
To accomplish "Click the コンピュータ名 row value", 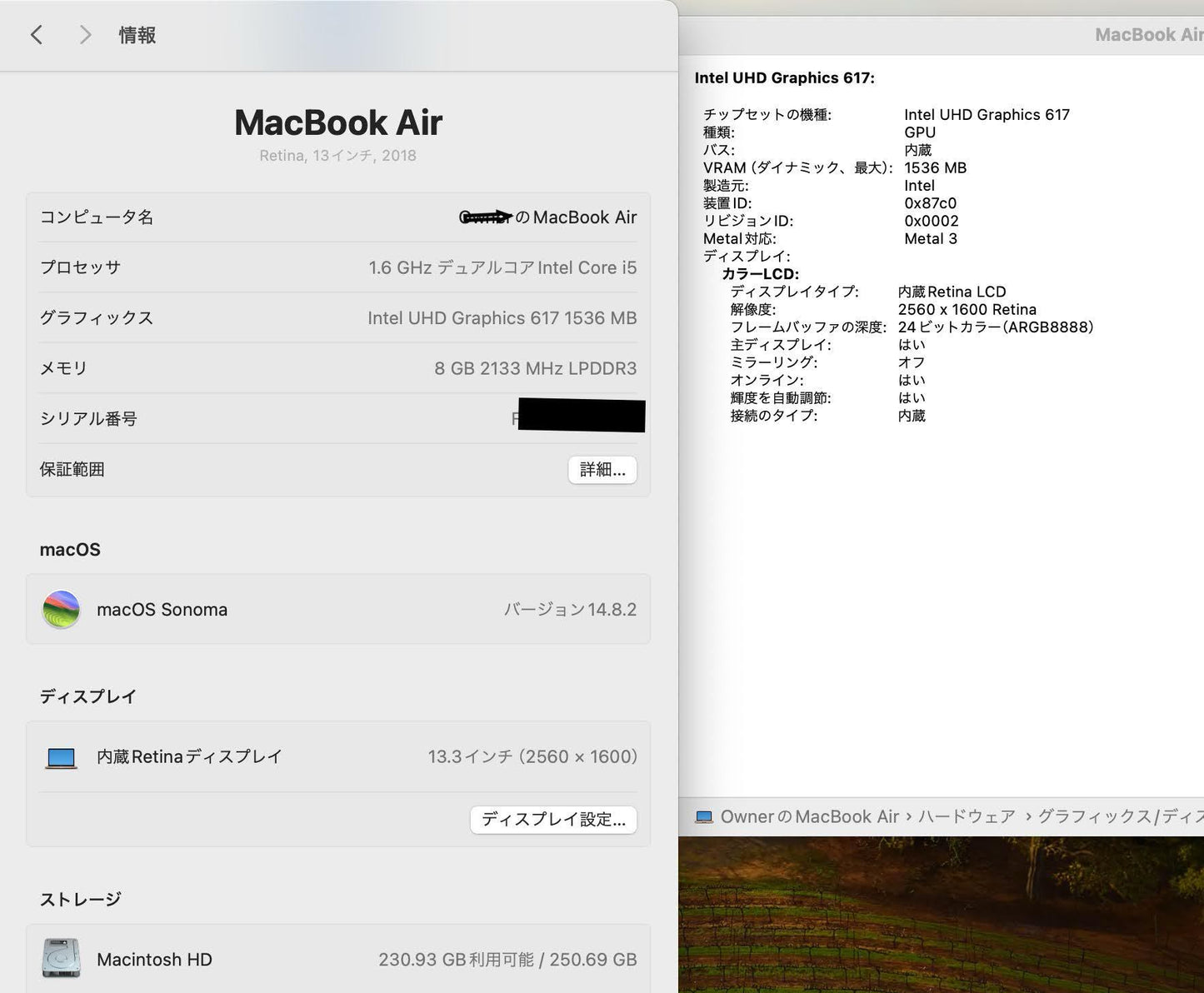I will tap(547, 217).
